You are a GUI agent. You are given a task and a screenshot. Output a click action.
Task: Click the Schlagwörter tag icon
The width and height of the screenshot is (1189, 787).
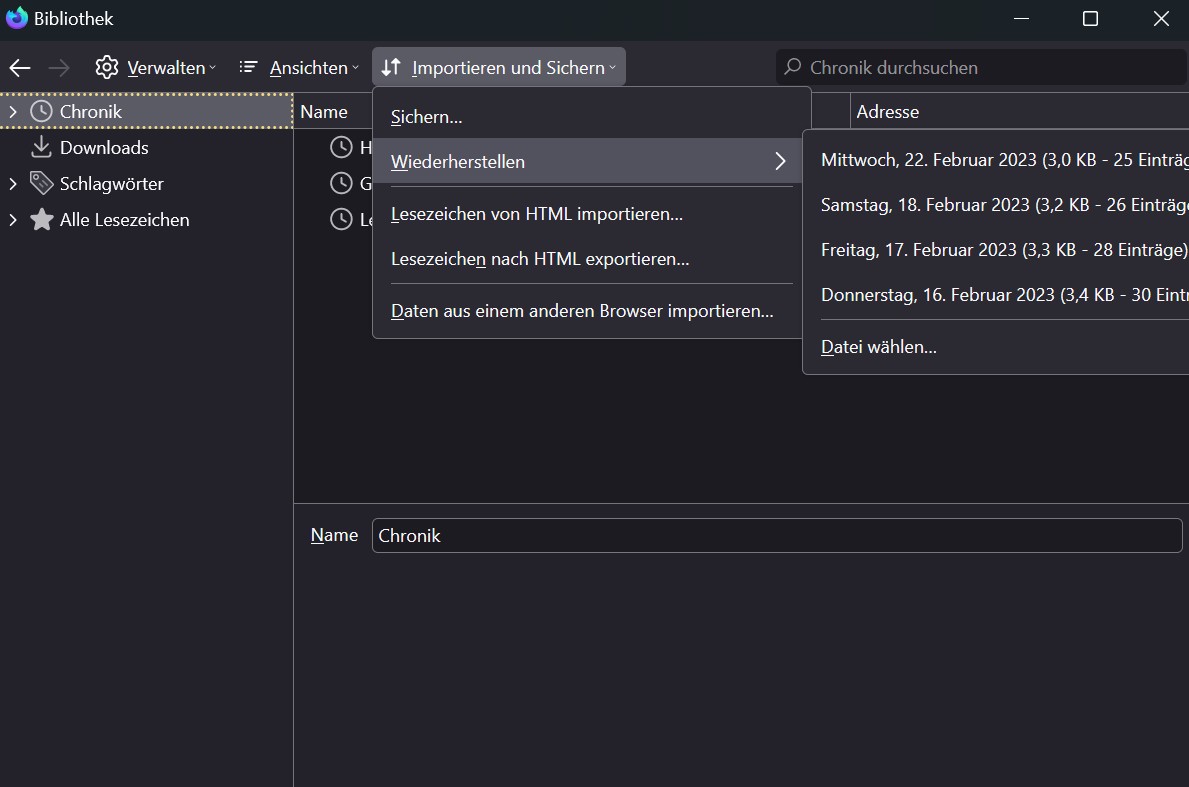point(41,184)
